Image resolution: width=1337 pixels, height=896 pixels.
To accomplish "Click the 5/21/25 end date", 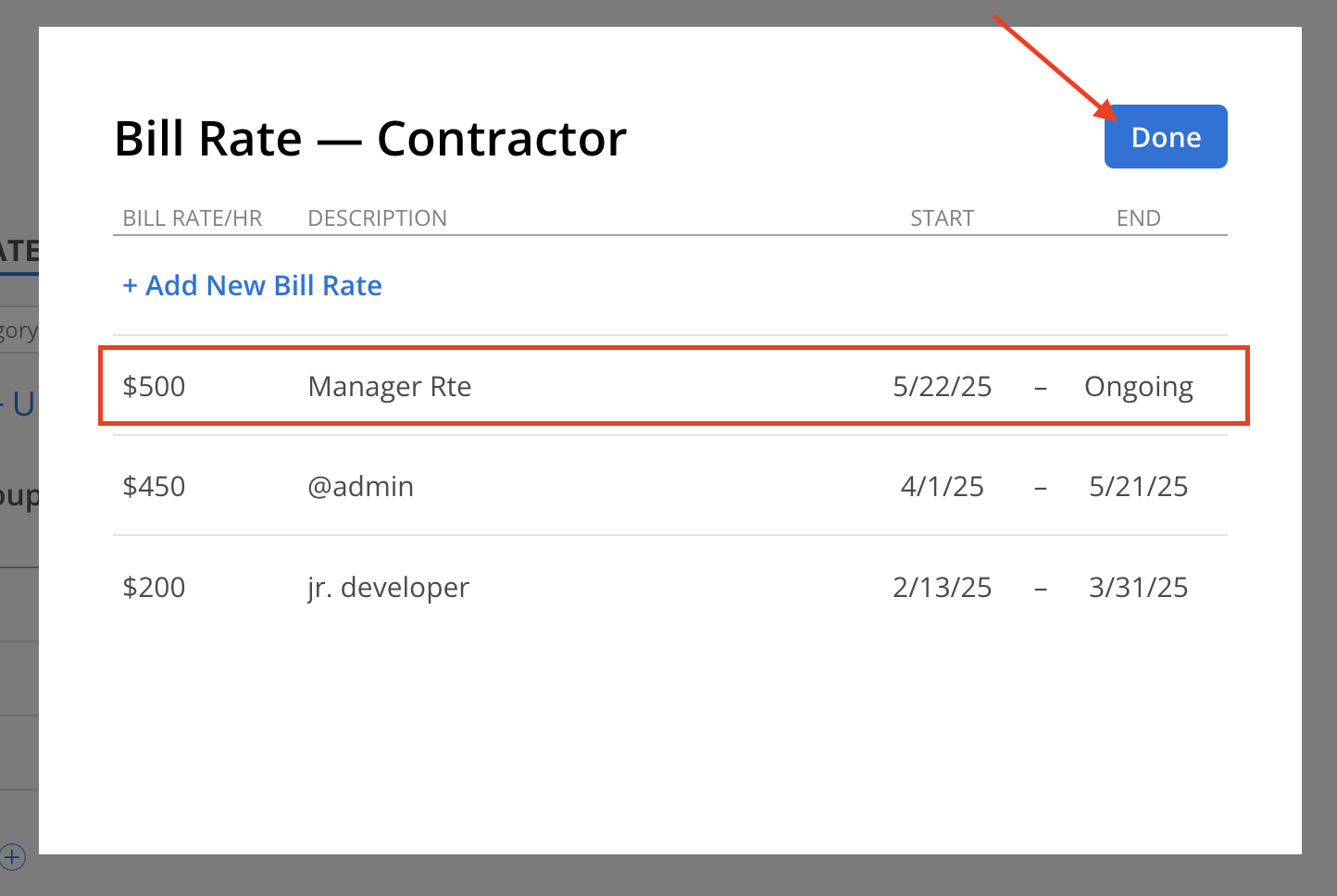I will pos(1138,486).
